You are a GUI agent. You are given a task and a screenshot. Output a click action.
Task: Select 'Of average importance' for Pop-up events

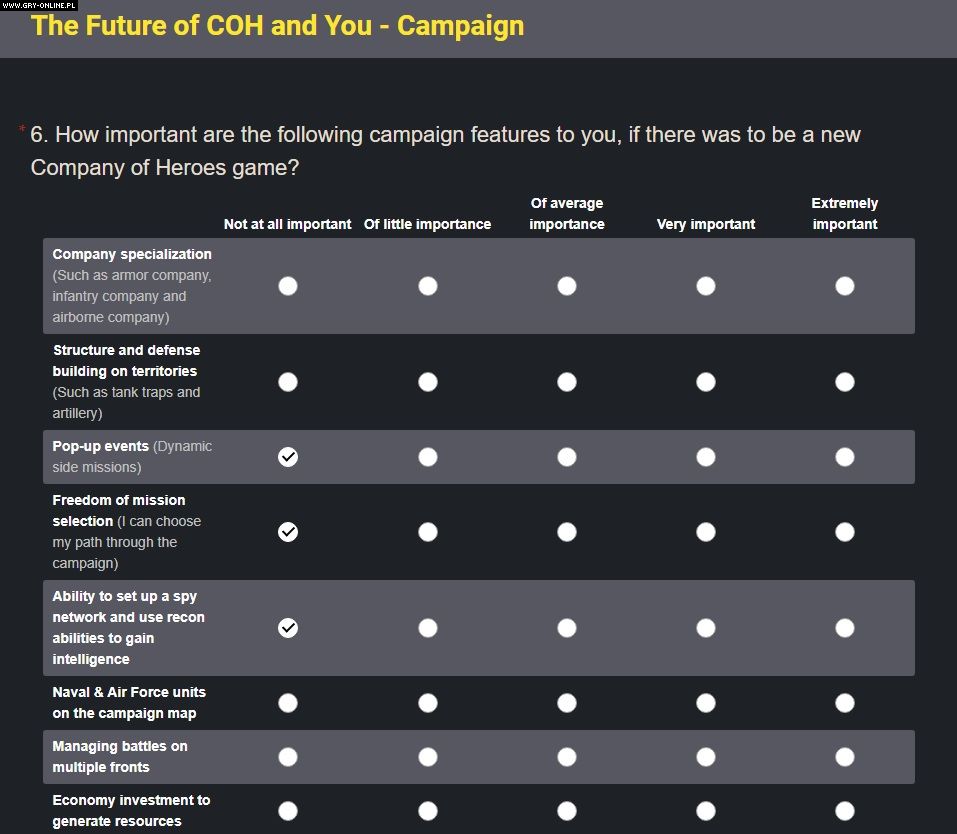(567, 457)
